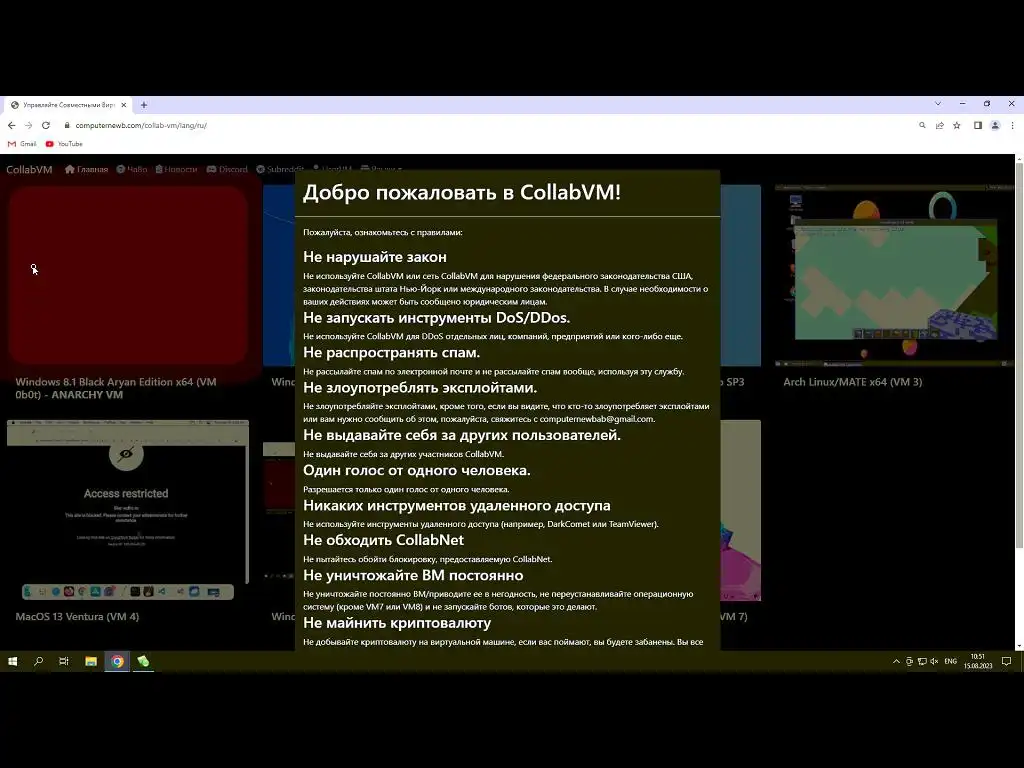The image size is (1024, 768).
Task: Open the clock showing 10:51
Action: (x=978, y=662)
